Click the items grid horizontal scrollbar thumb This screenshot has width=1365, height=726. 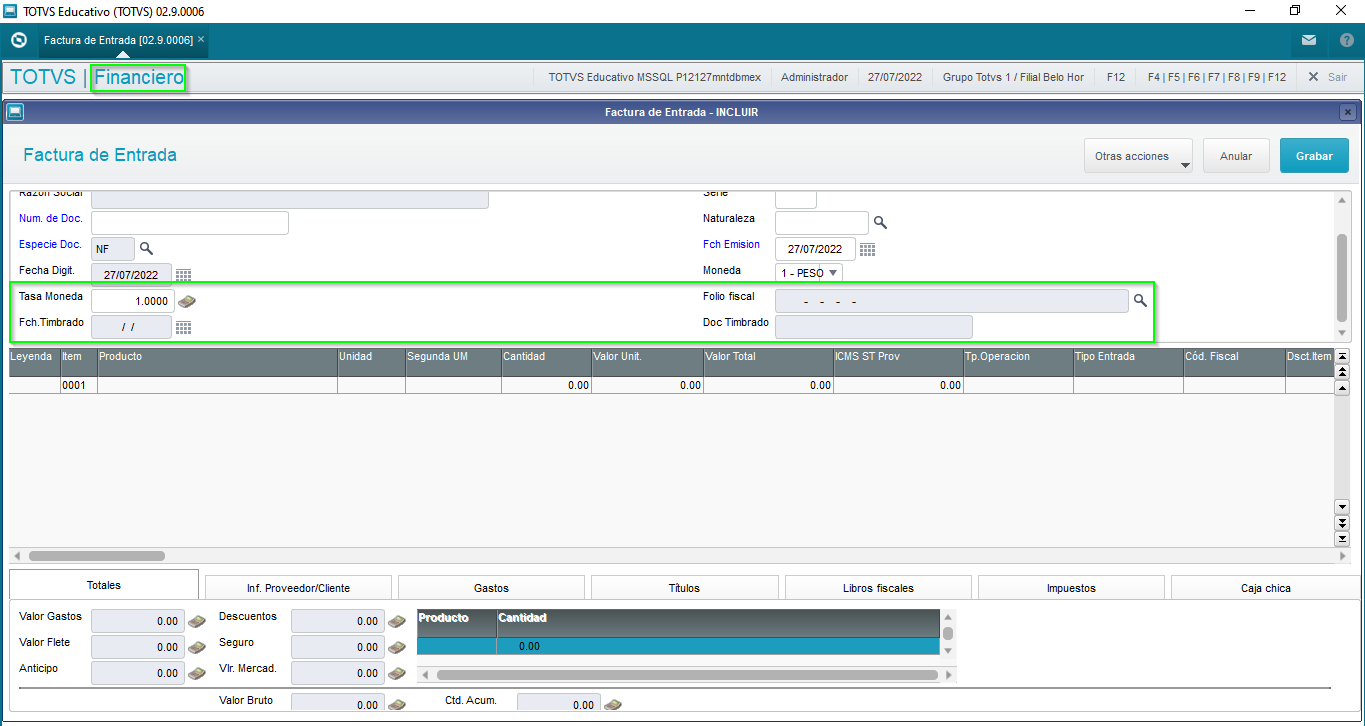pos(96,556)
